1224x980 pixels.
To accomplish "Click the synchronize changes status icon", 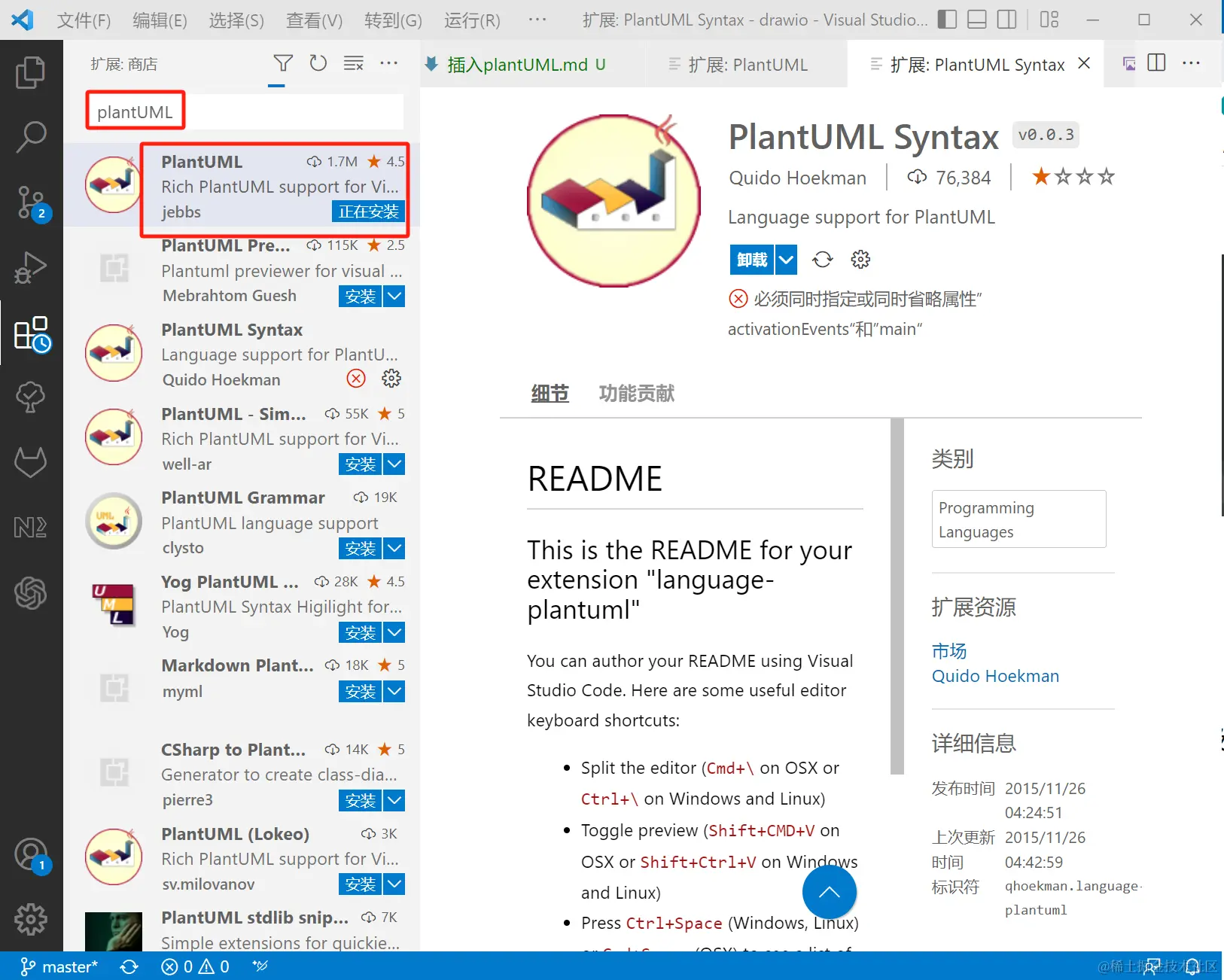I will tap(129, 966).
